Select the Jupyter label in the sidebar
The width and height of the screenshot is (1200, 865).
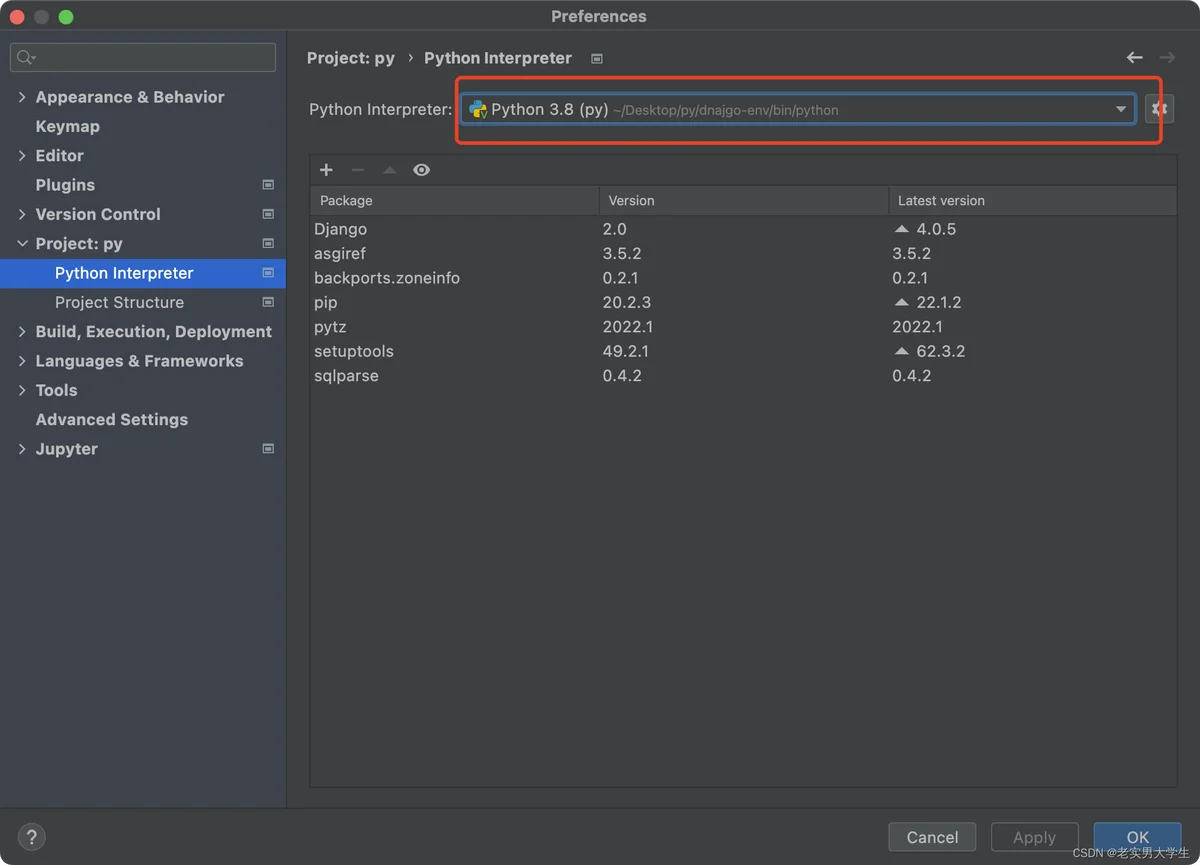tap(66, 449)
